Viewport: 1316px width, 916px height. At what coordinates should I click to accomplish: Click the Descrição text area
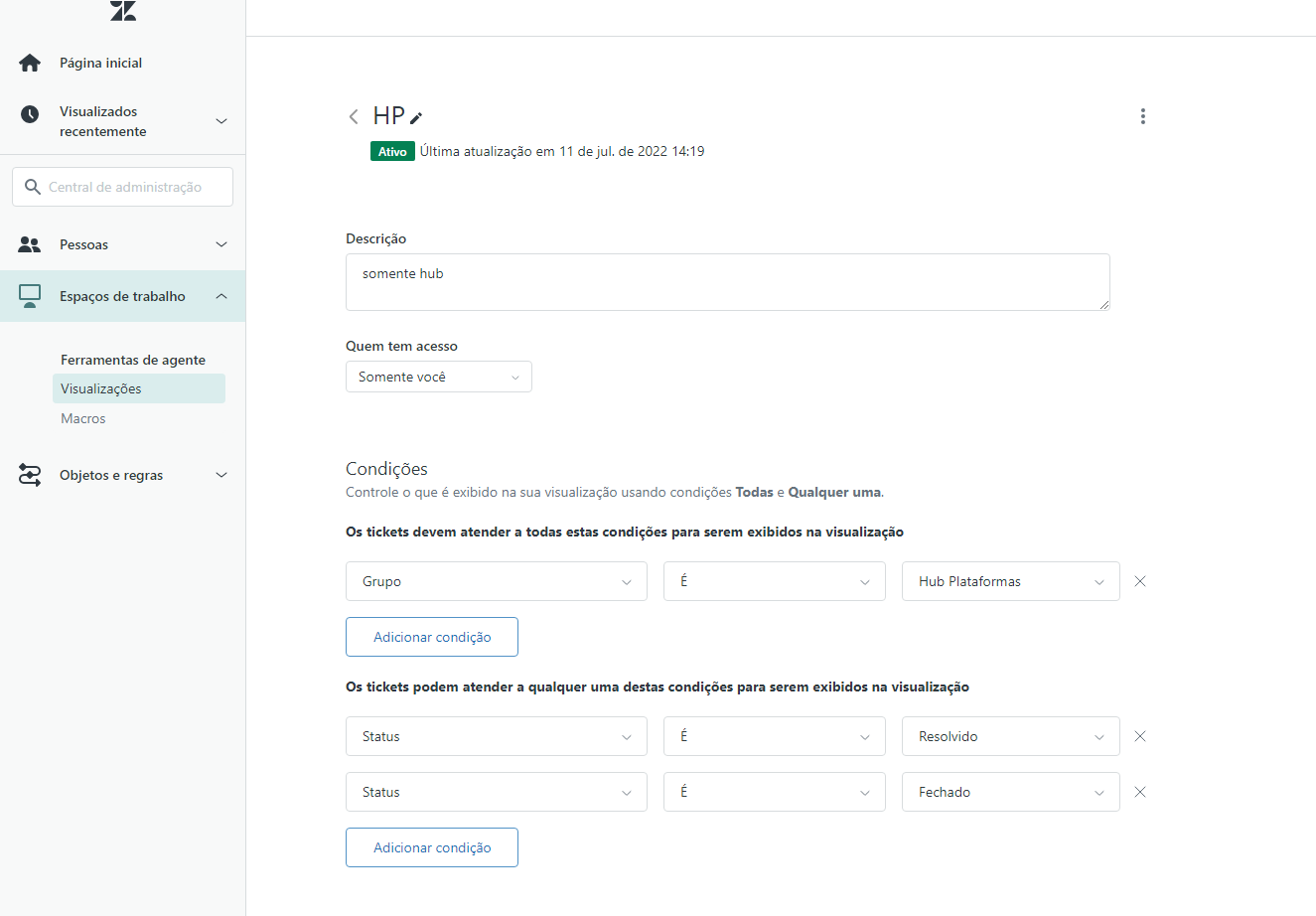coord(727,282)
